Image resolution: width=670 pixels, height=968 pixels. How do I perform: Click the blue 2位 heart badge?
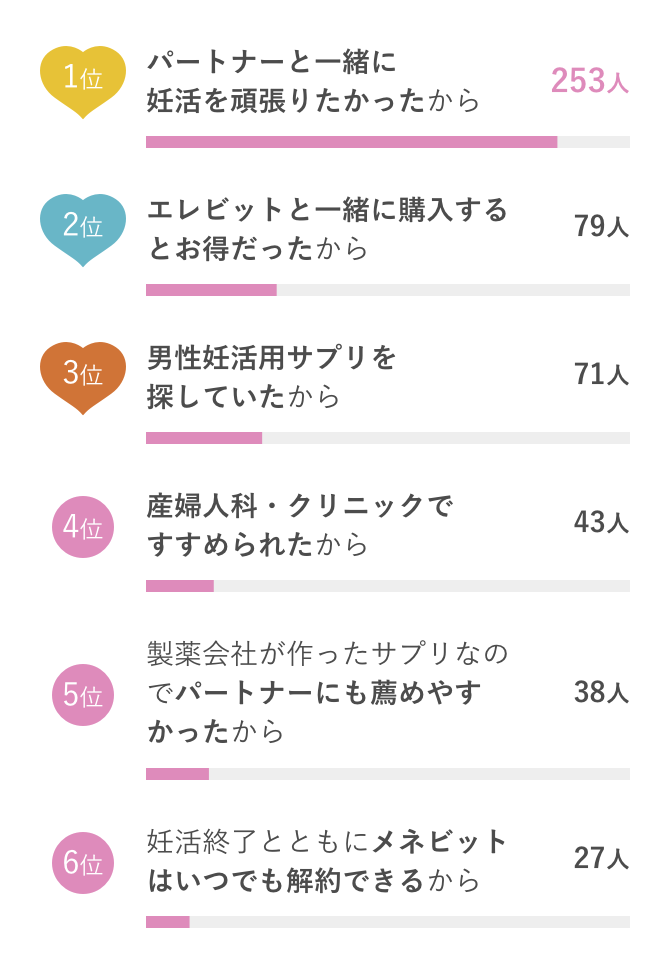point(83,230)
